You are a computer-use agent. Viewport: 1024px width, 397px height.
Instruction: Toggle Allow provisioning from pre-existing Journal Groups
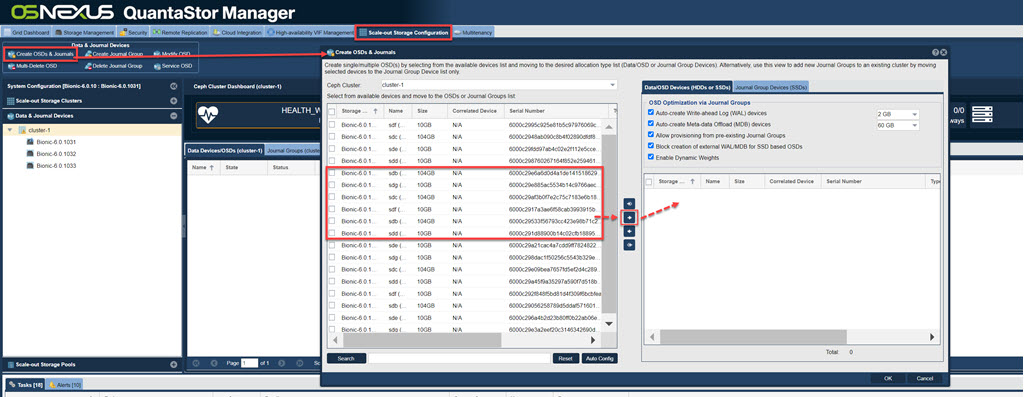650,135
